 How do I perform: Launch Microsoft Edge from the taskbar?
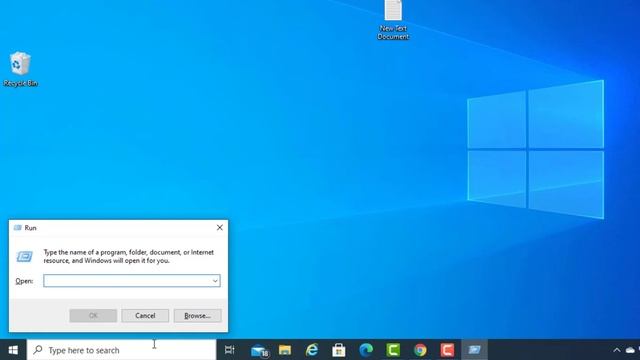tap(366, 350)
